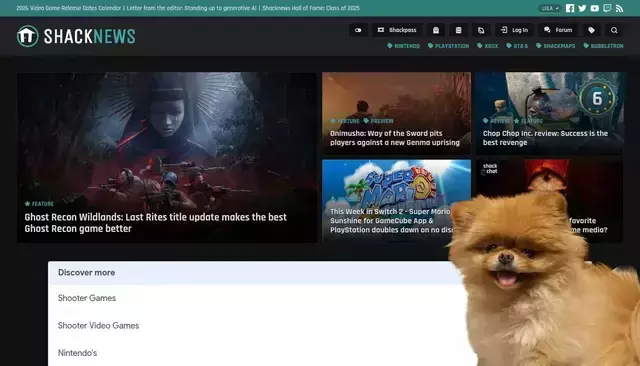
Task: Open the Shackpass page
Action: click(x=397, y=30)
